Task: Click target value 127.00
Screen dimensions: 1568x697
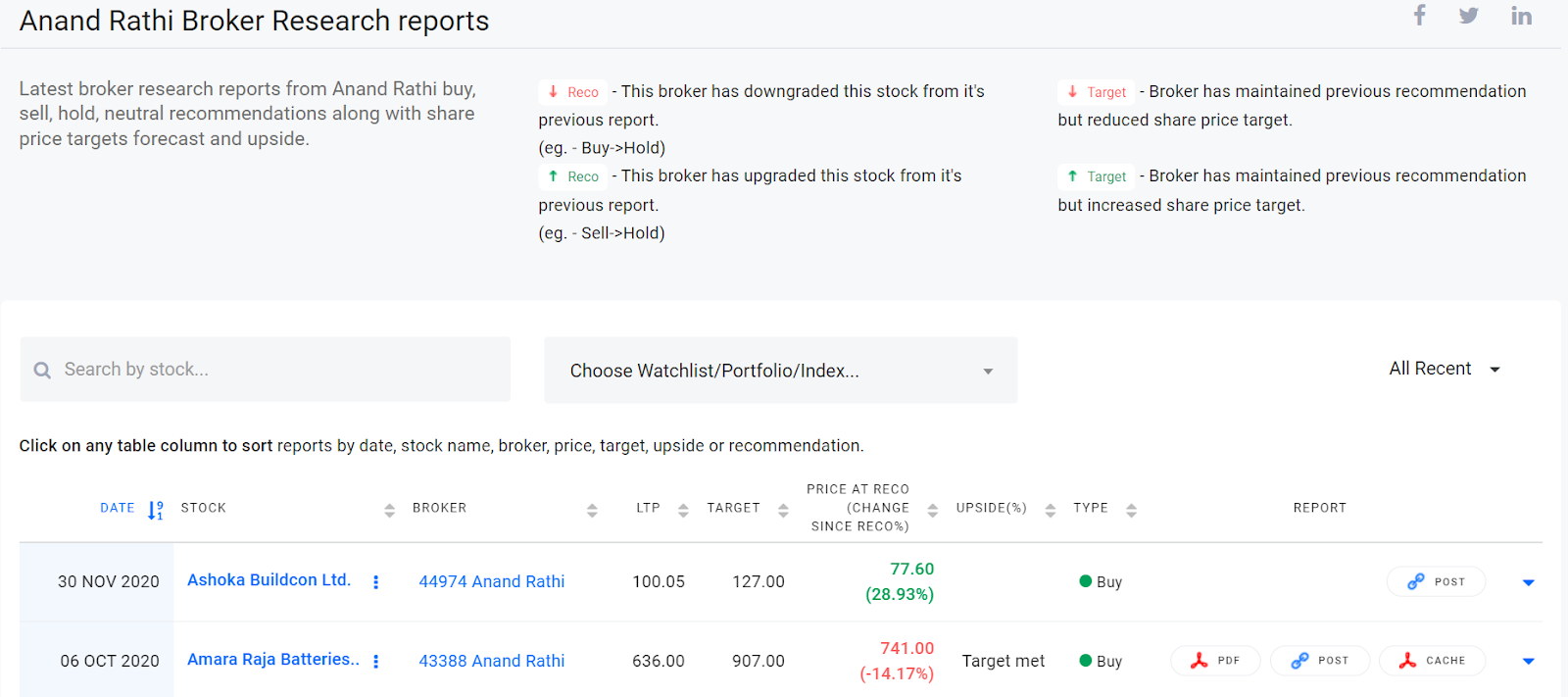Action: point(759,582)
